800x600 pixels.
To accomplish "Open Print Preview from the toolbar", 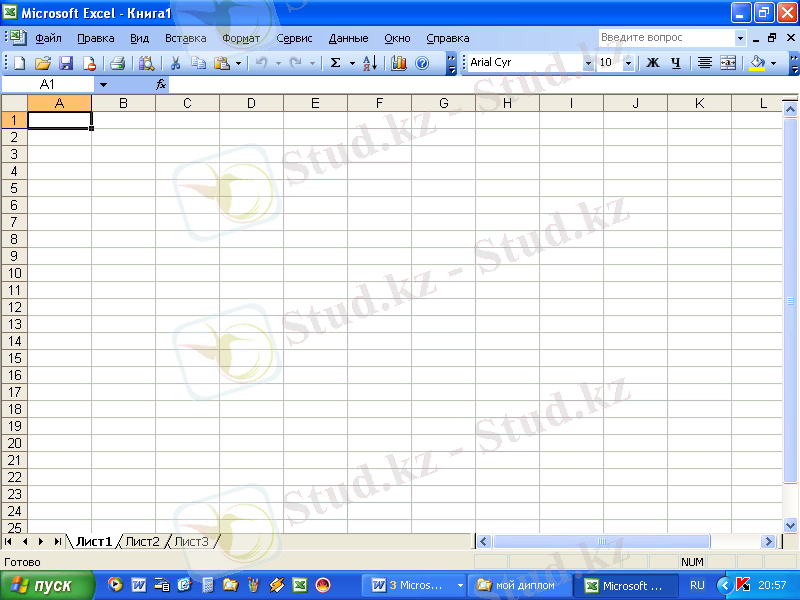I will [146, 63].
